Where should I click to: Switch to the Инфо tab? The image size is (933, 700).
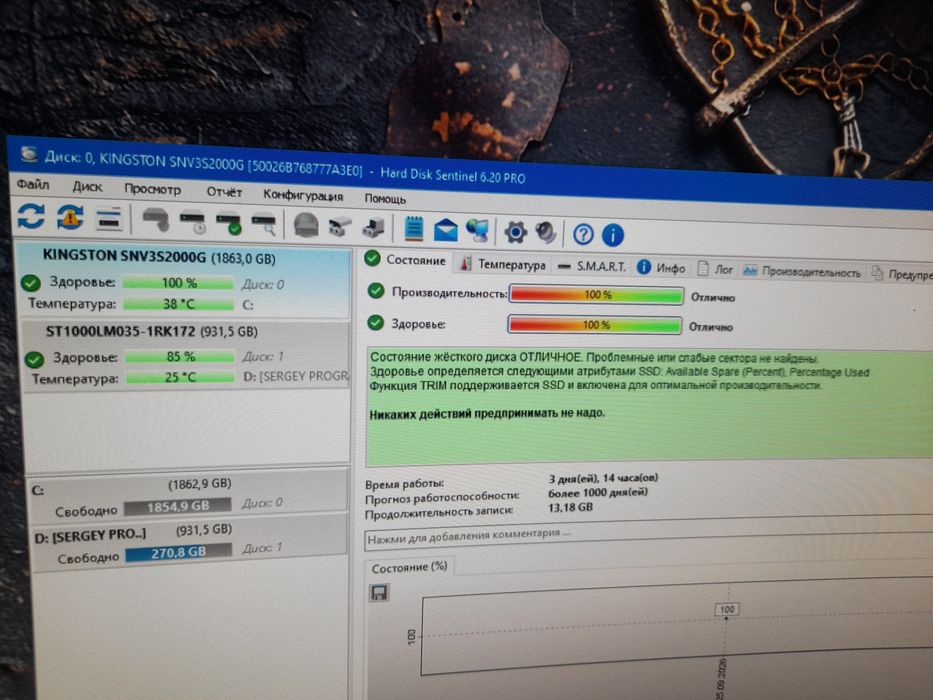[x=661, y=268]
